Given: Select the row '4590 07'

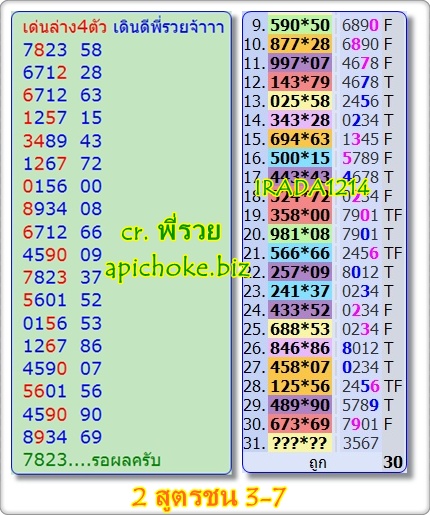Looking at the screenshot, I should point(62,368).
